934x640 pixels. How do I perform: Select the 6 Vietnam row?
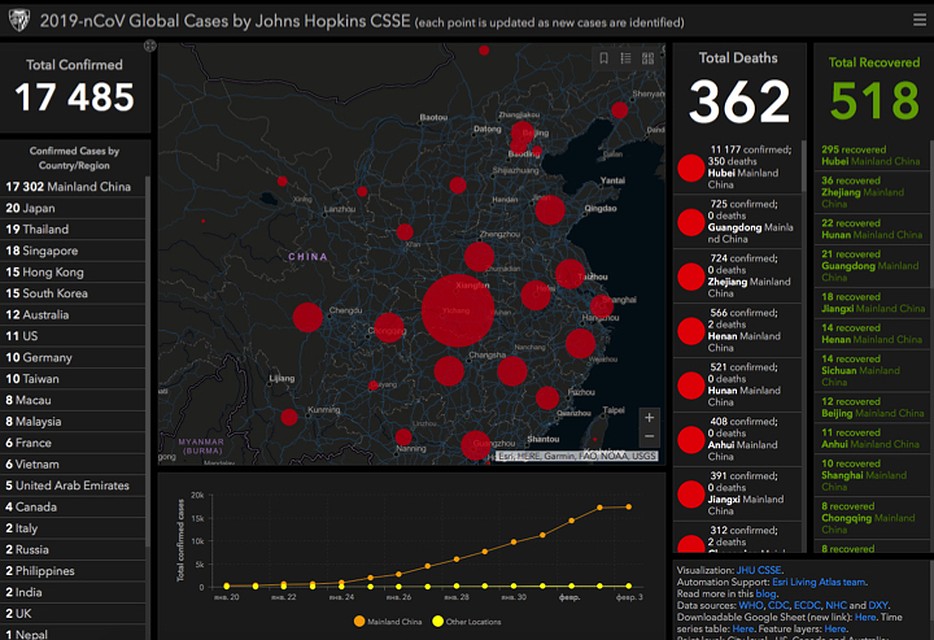73,464
